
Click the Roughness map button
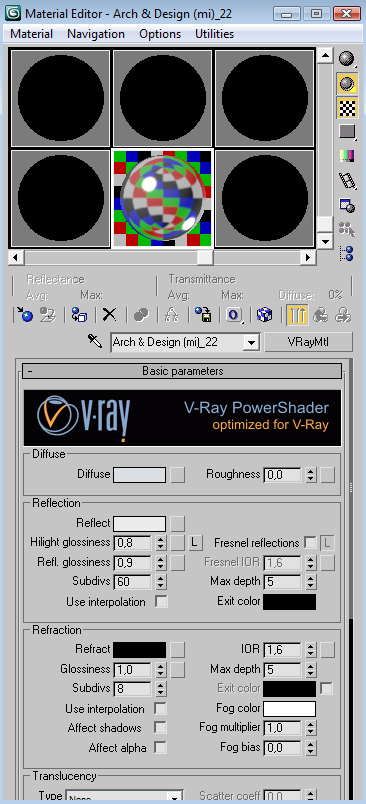coord(328,475)
